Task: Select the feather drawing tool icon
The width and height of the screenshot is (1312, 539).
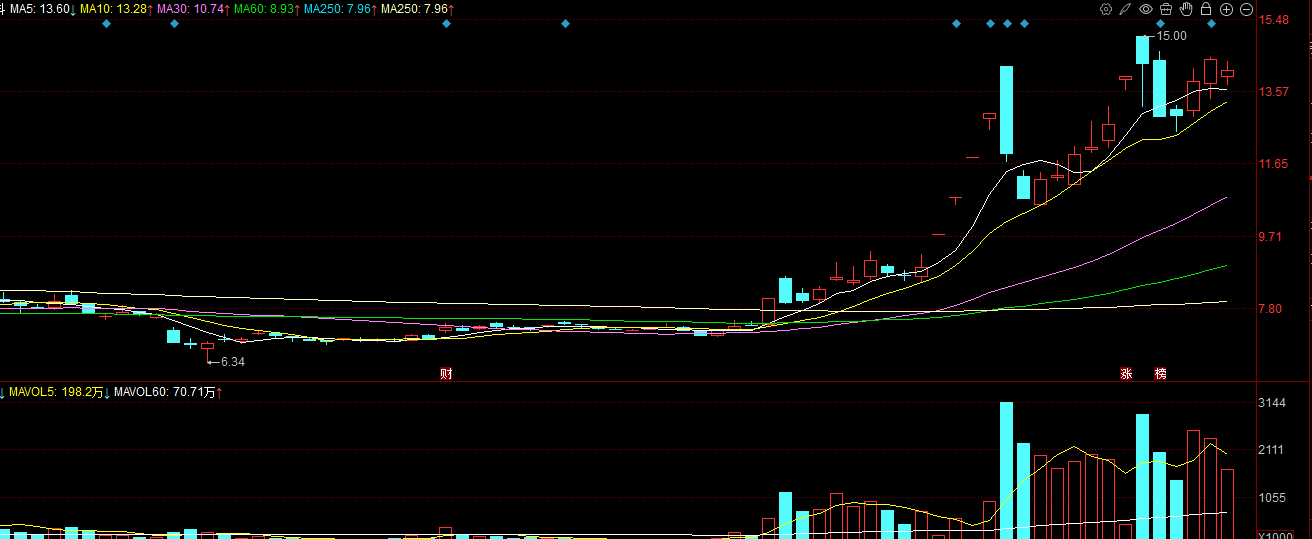Action: click(1126, 9)
